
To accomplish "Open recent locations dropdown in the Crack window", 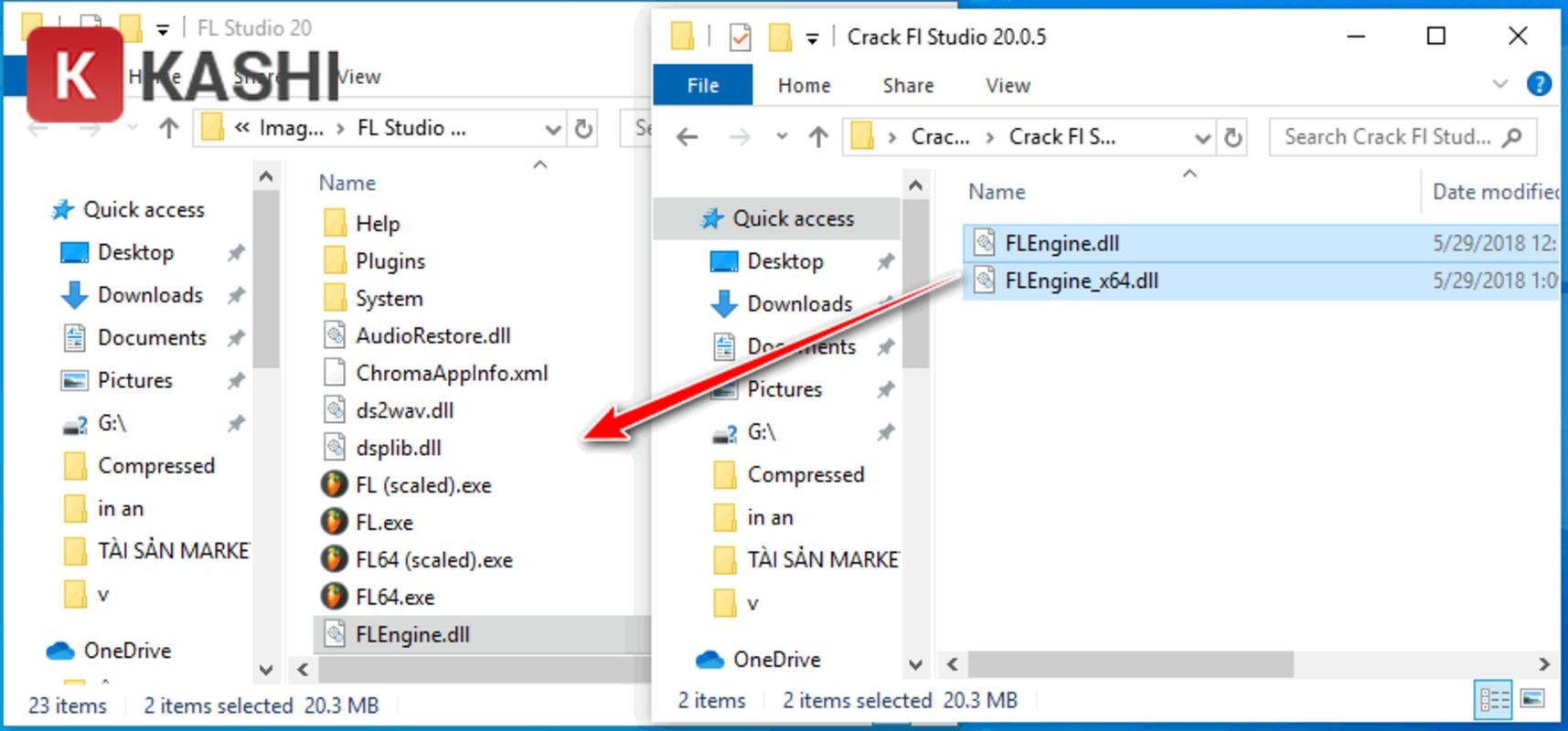I will (x=782, y=137).
